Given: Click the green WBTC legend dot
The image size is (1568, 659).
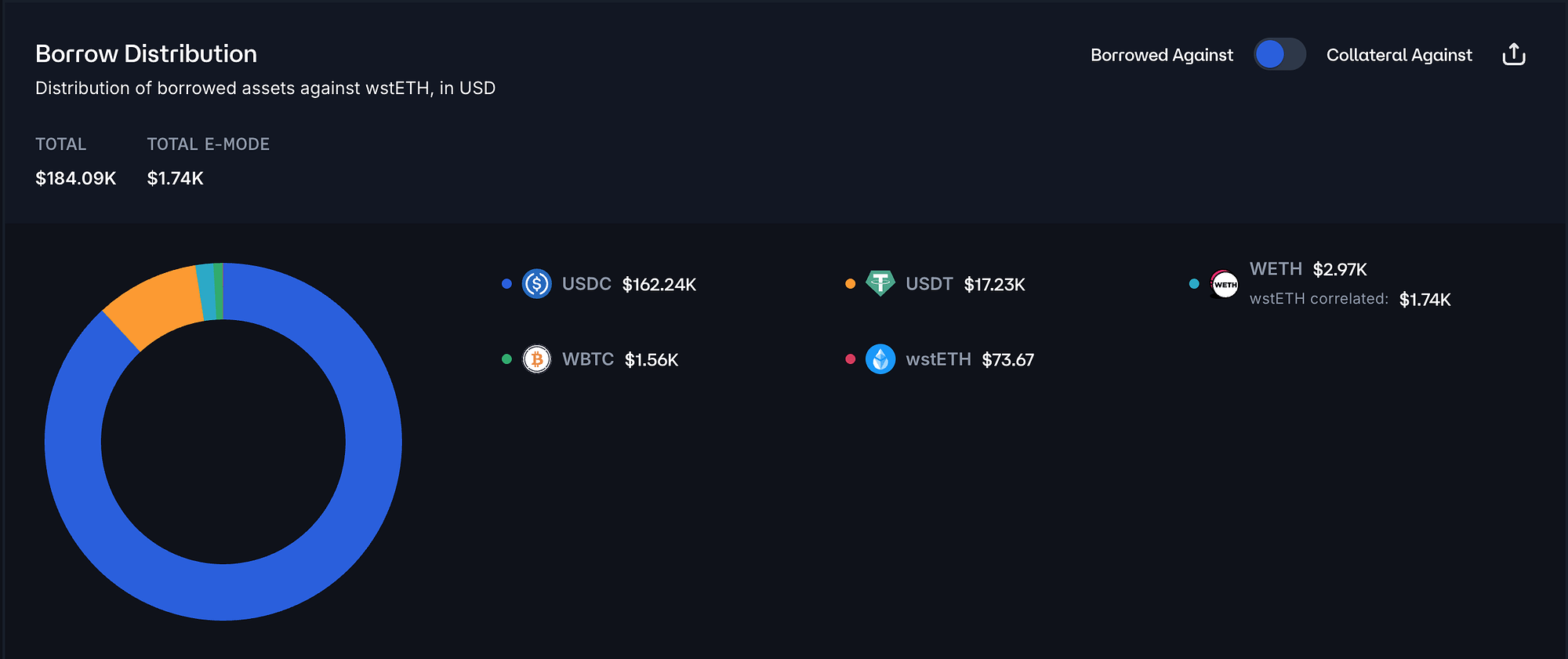Looking at the screenshot, I should tap(506, 359).
